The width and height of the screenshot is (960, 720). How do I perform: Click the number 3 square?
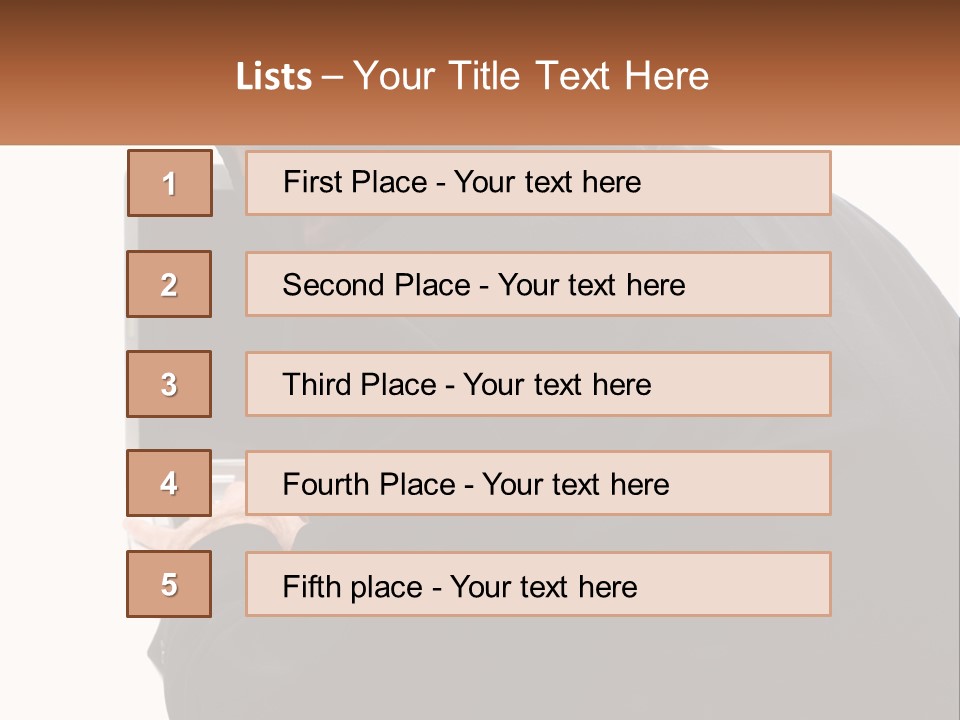click(x=169, y=384)
